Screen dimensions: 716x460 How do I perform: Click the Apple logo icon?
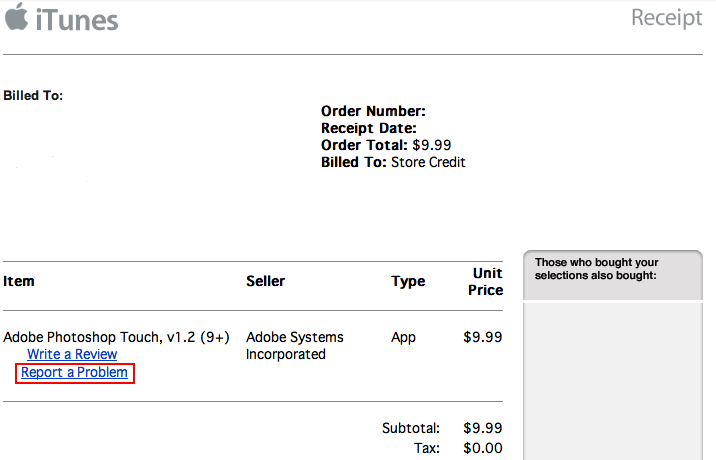[15, 17]
